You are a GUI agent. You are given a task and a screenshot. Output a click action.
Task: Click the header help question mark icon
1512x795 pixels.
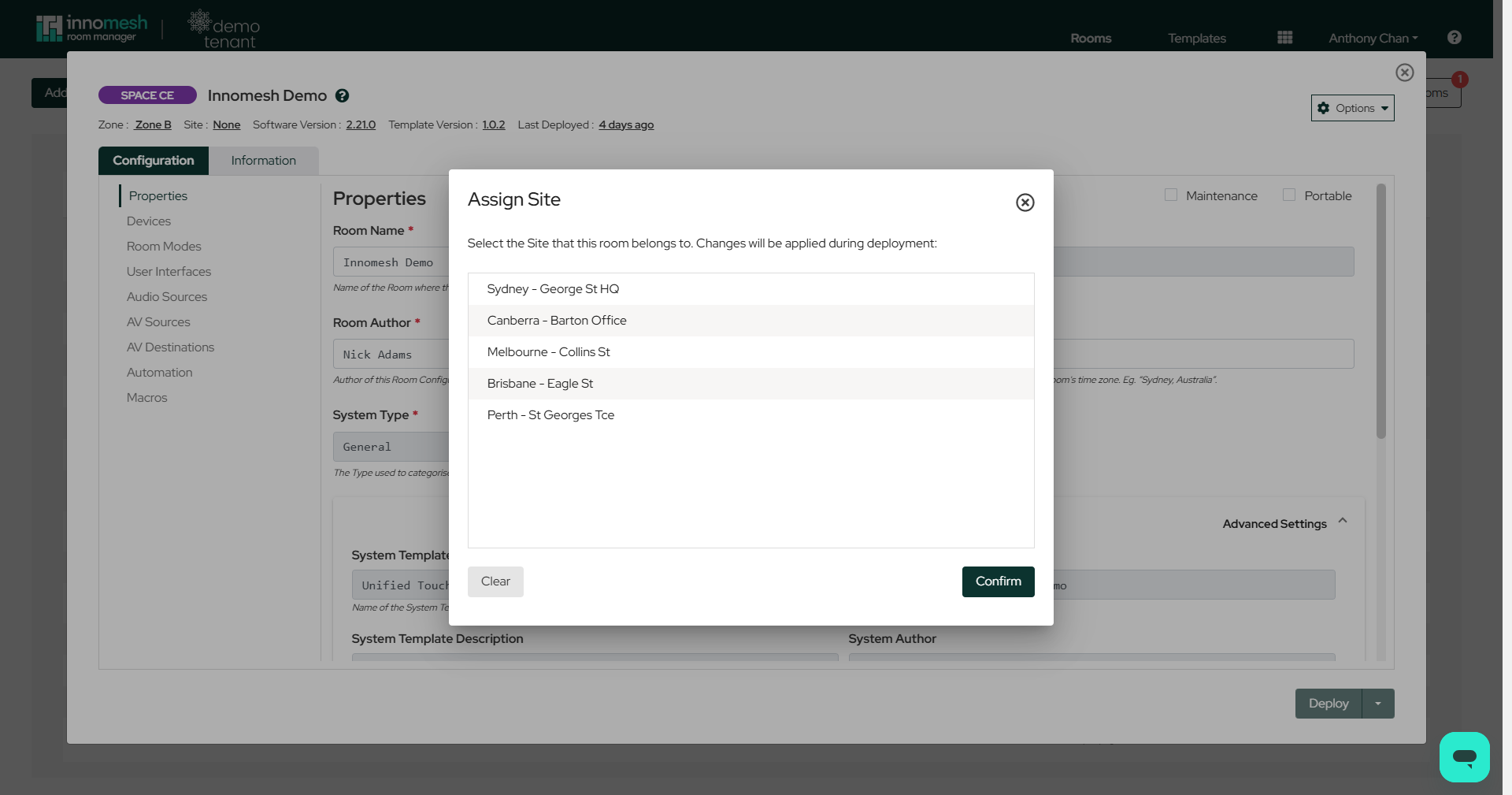pos(1454,38)
